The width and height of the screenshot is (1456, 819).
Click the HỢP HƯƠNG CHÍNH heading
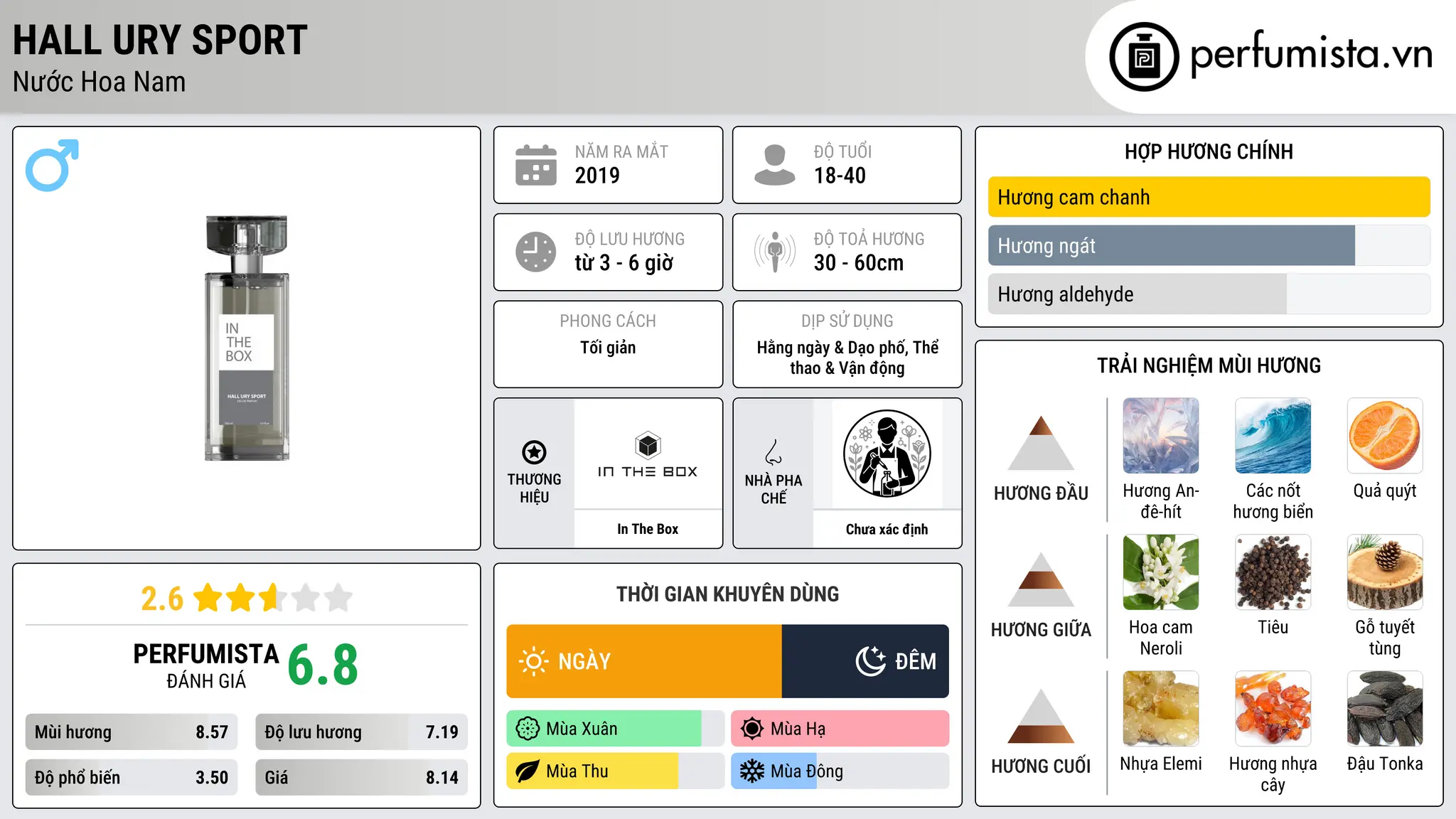pos(1209,151)
